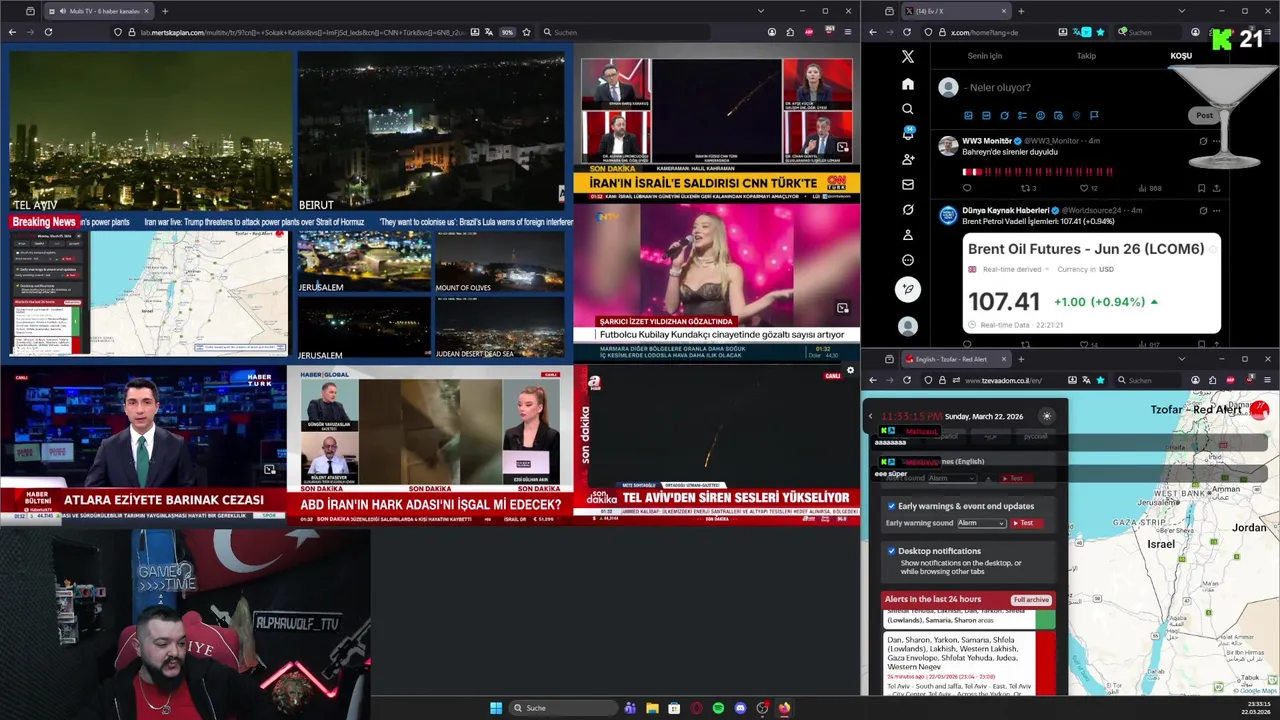The height and width of the screenshot is (720, 1280).
Task: Open Messages envelope in X sidebar
Action: (x=908, y=184)
